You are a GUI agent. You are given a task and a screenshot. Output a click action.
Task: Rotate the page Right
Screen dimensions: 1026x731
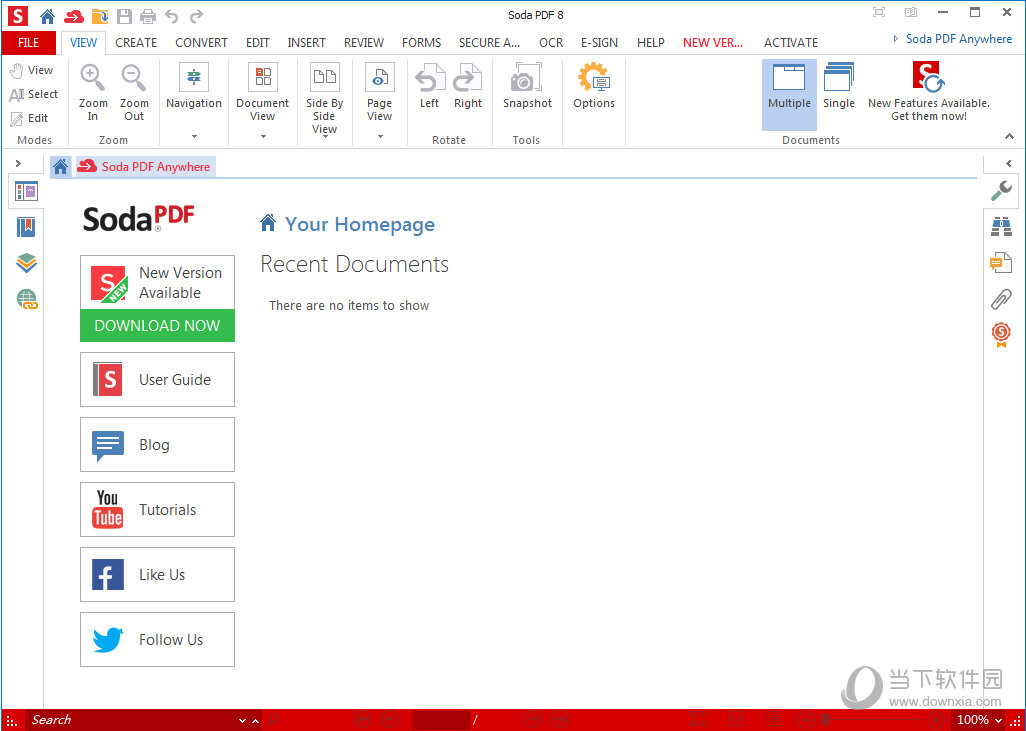(468, 86)
